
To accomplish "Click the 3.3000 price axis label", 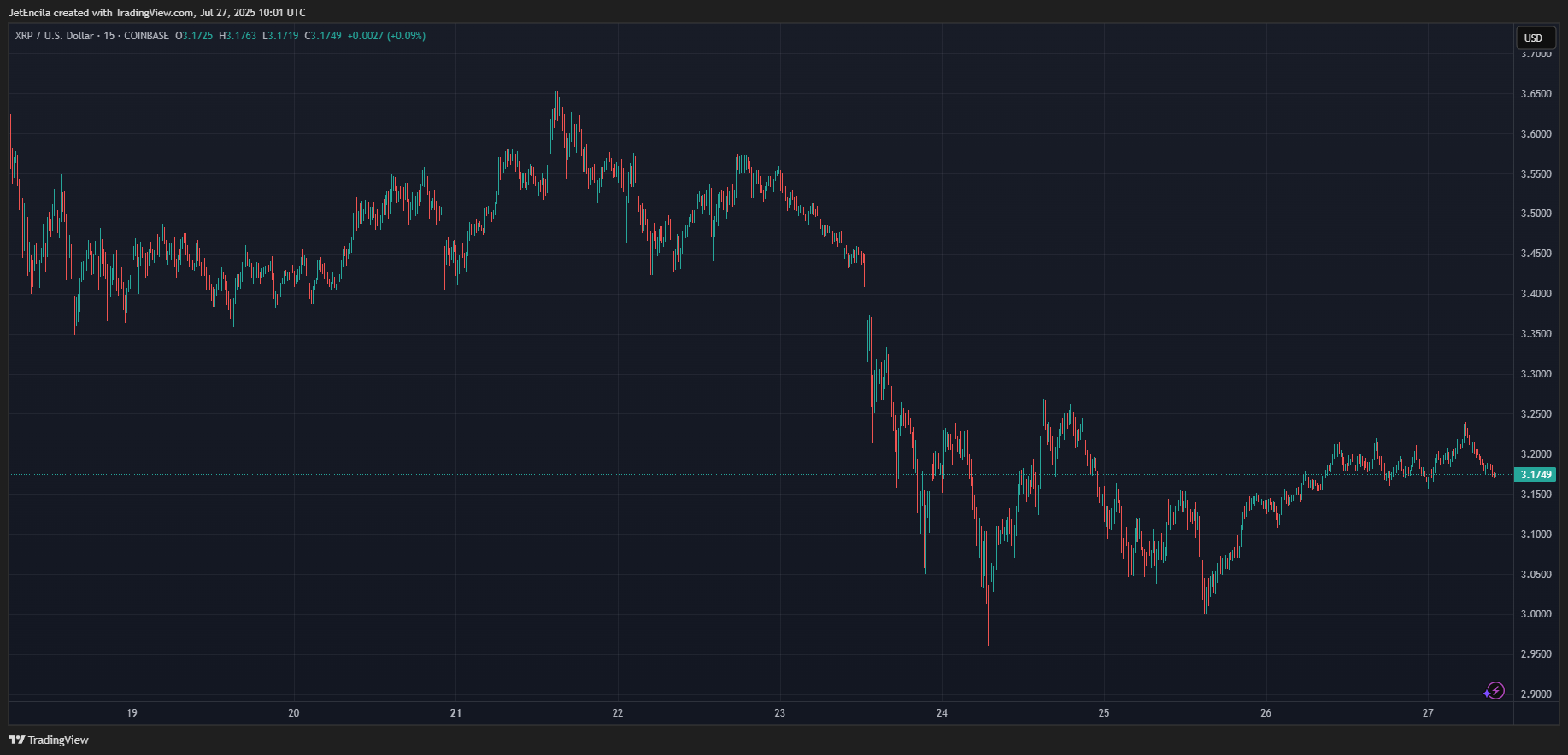I will coord(1536,374).
